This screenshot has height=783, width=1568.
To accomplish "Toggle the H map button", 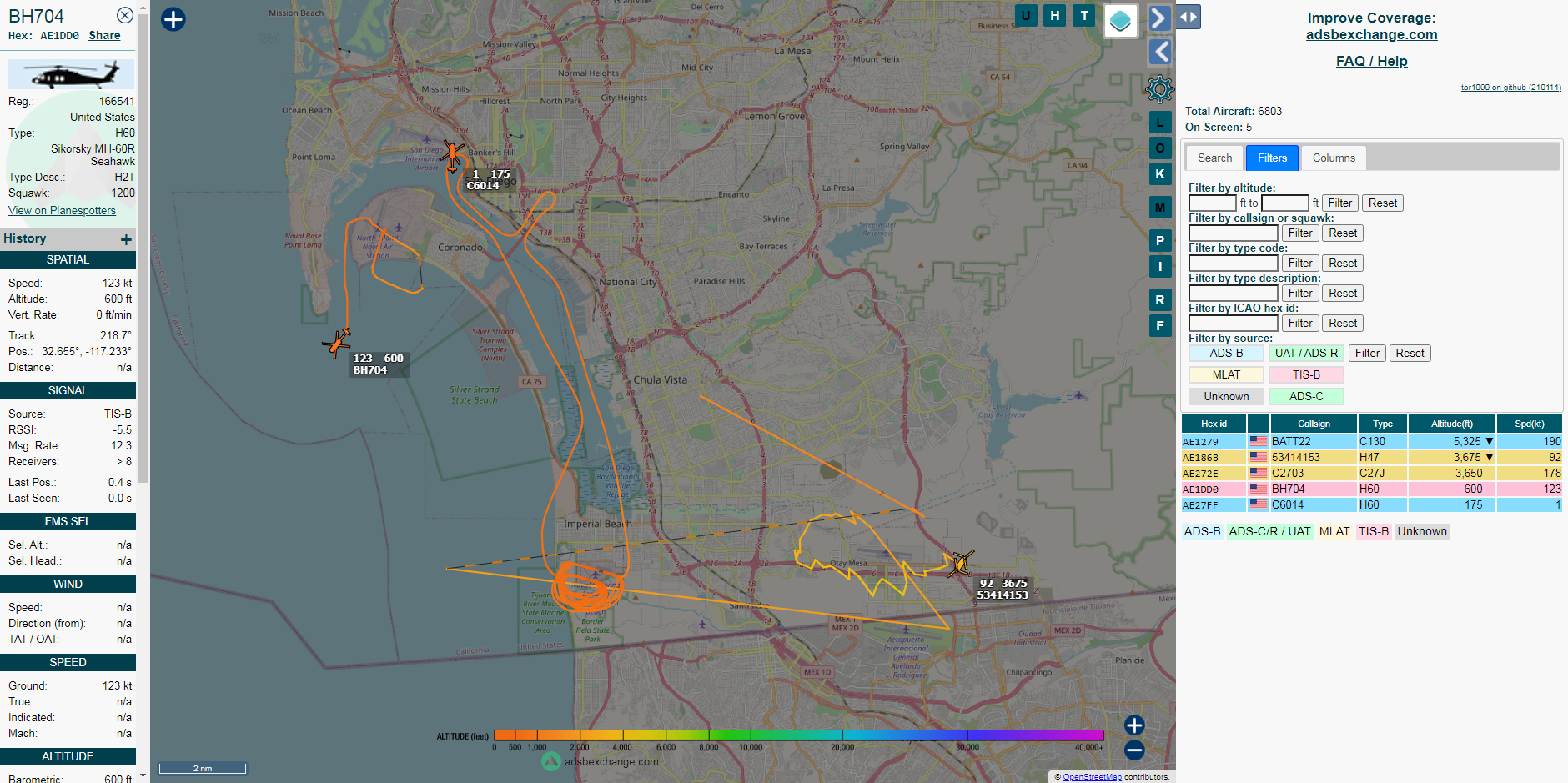I will tap(1055, 15).
